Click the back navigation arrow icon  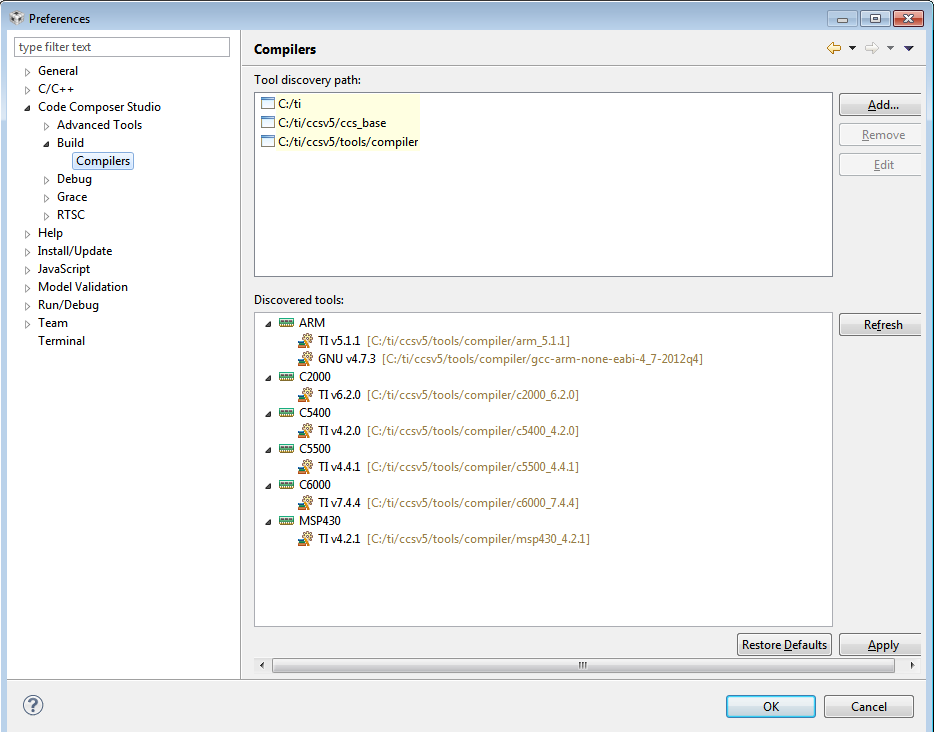click(833, 48)
